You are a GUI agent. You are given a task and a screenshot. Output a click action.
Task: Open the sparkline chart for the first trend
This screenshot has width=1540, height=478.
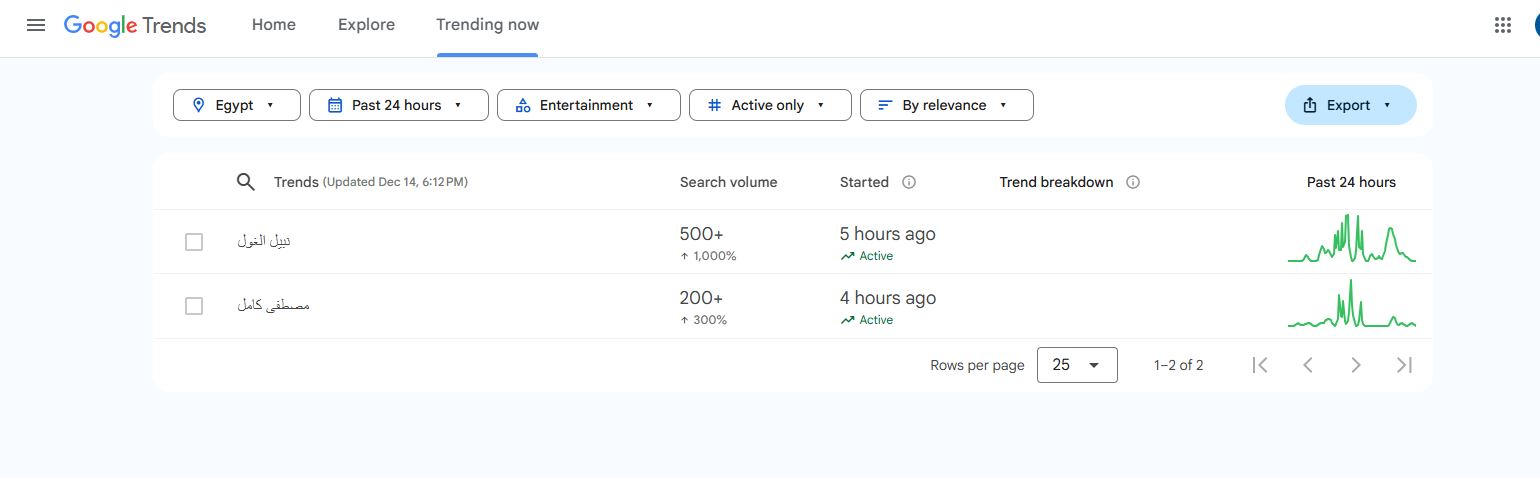(1351, 241)
